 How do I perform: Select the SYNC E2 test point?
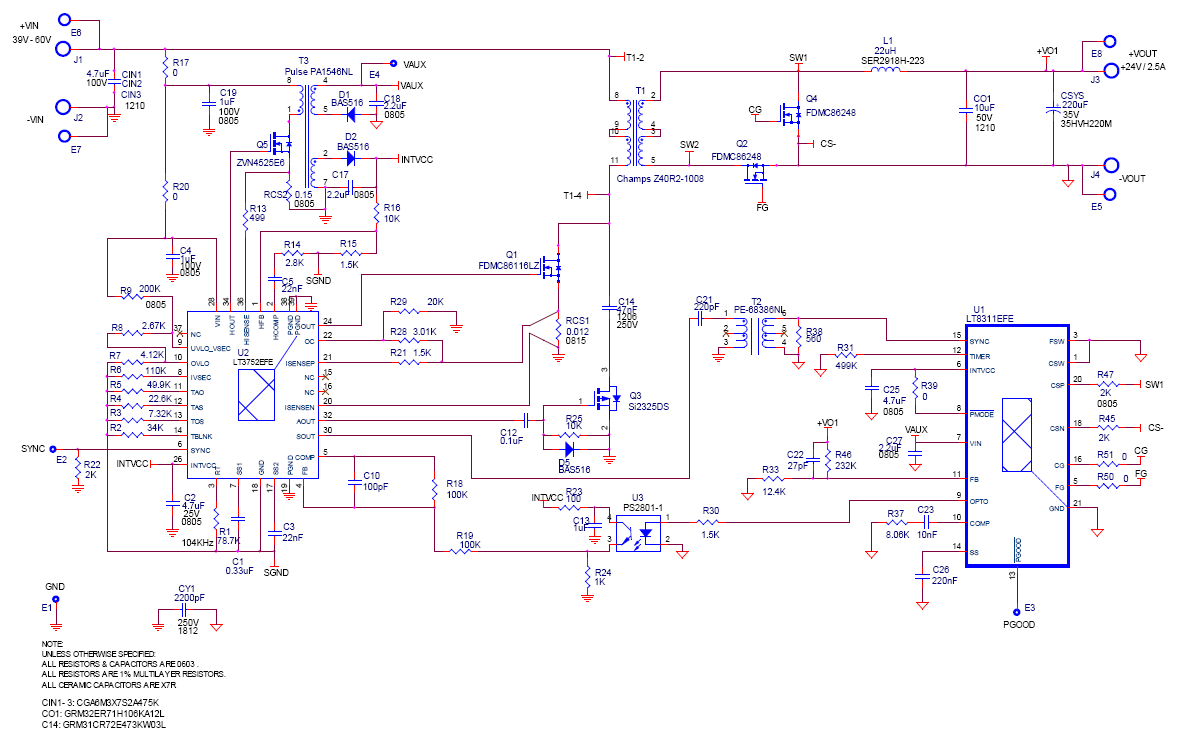pos(53,449)
